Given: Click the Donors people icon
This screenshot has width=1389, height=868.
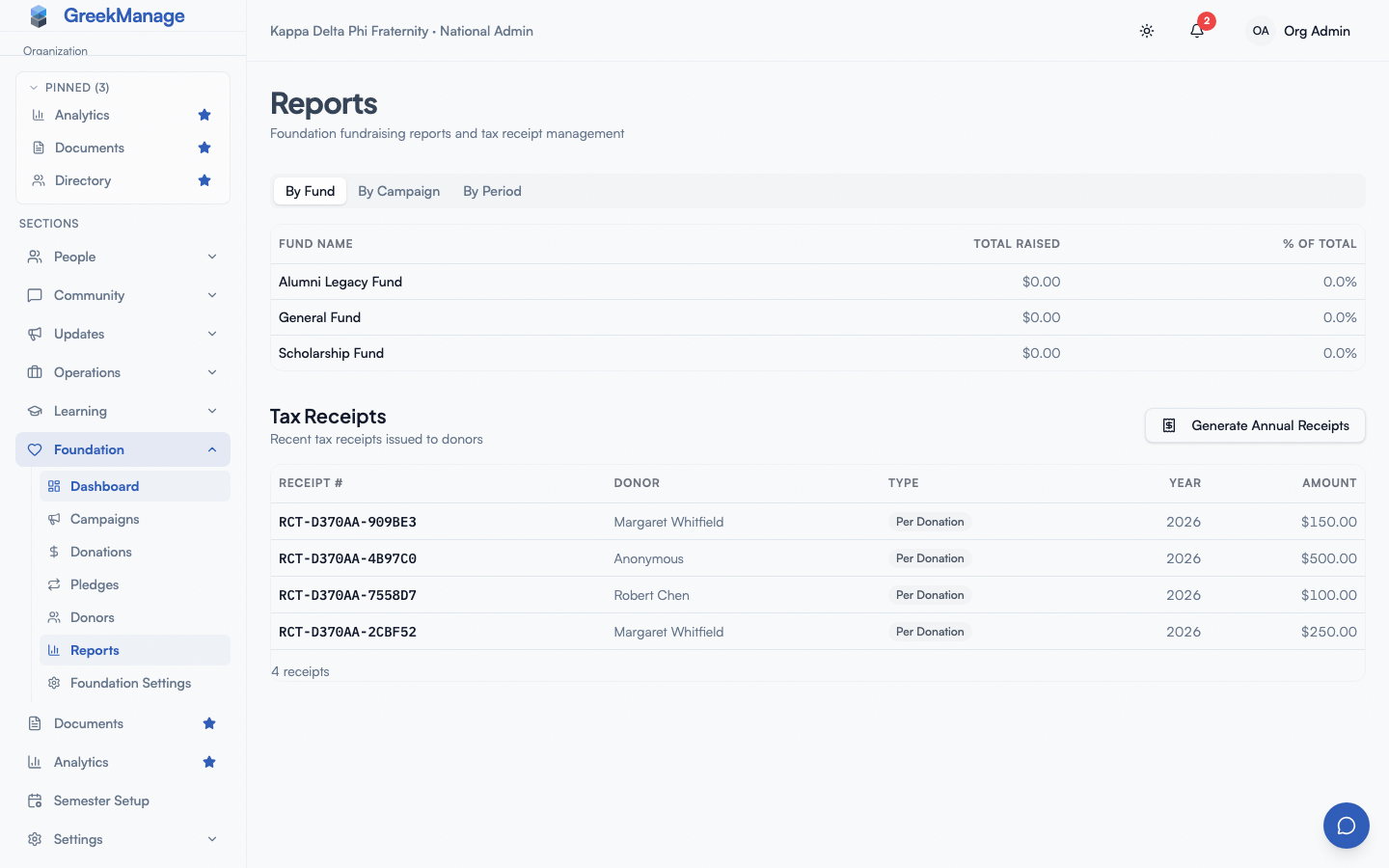Looking at the screenshot, I should (x=54, y=617).
